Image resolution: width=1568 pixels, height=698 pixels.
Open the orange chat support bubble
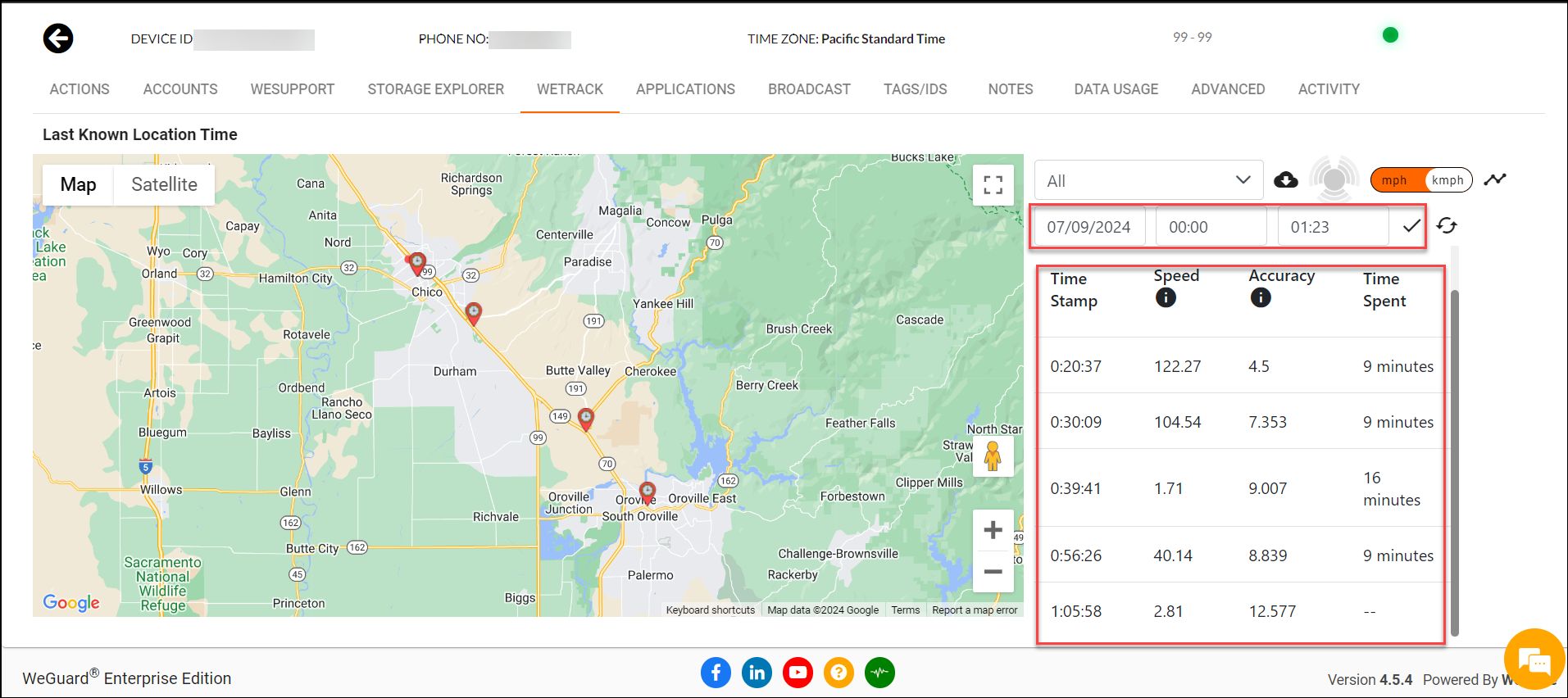(1534, 659)
